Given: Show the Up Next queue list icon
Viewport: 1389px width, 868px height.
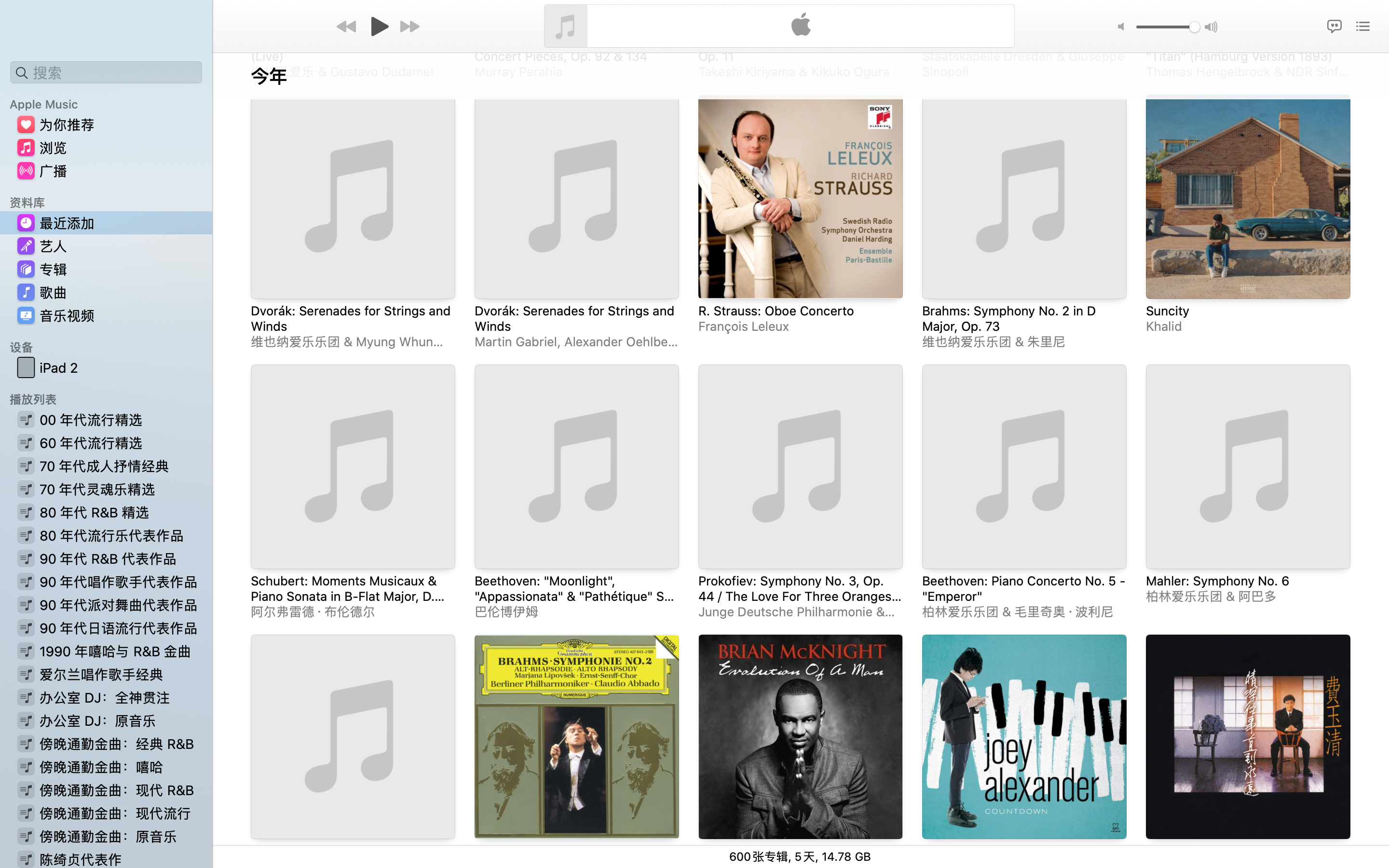Looking at the screenshot, I should [1362, 27].
